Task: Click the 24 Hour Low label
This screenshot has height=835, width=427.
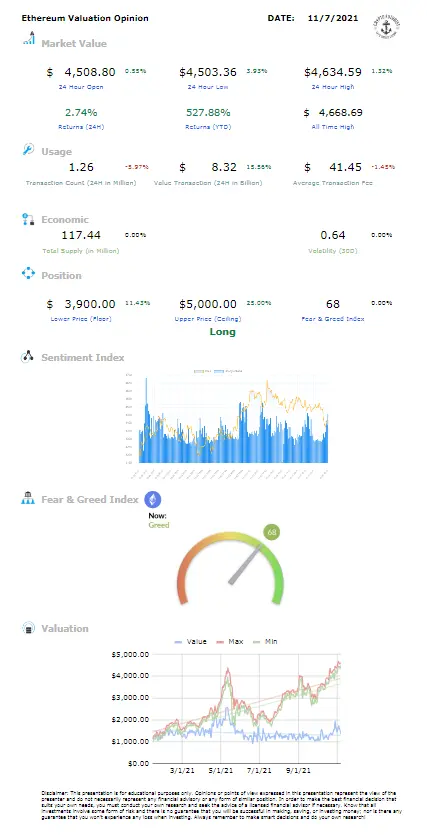Action: click(x=208, y=86)
